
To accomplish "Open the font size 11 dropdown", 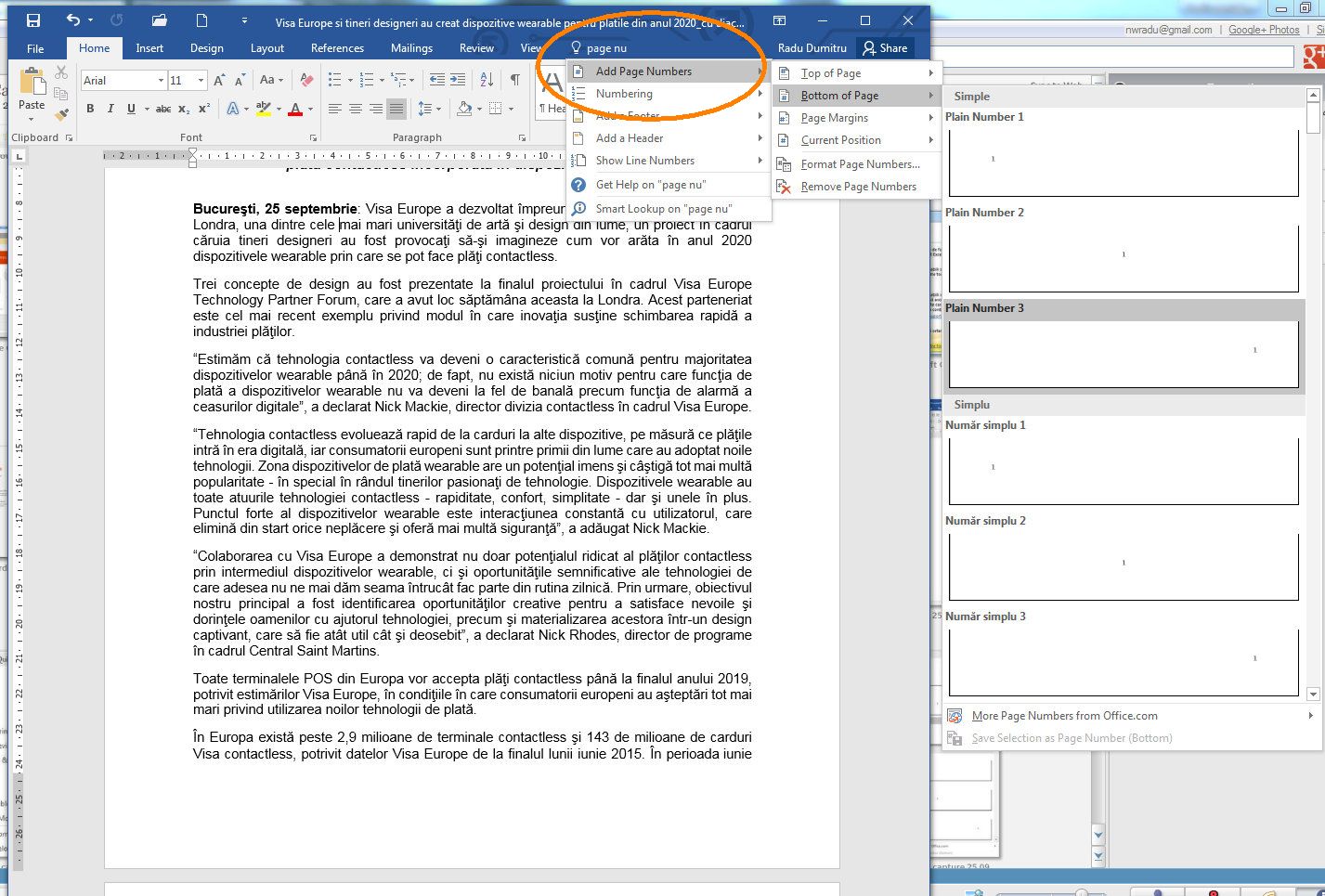I will coord(201,81).
